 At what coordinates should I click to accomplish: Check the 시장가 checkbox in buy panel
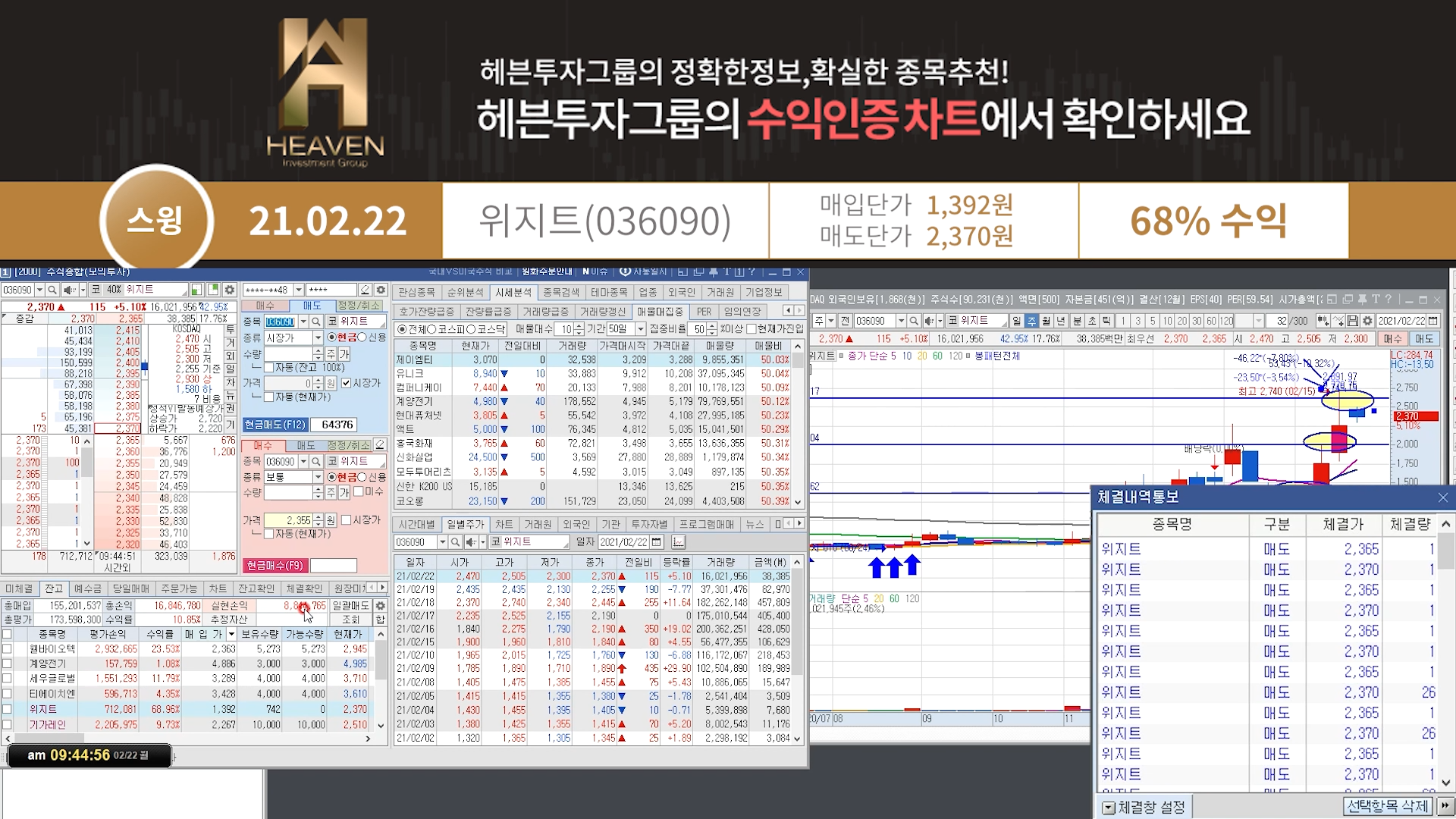coord(346,520)
